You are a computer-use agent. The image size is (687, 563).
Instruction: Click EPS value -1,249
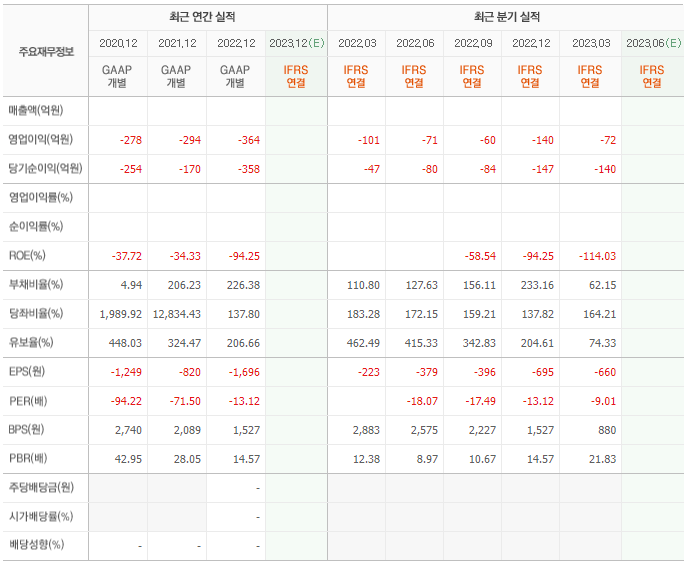[x=126, y=372]
